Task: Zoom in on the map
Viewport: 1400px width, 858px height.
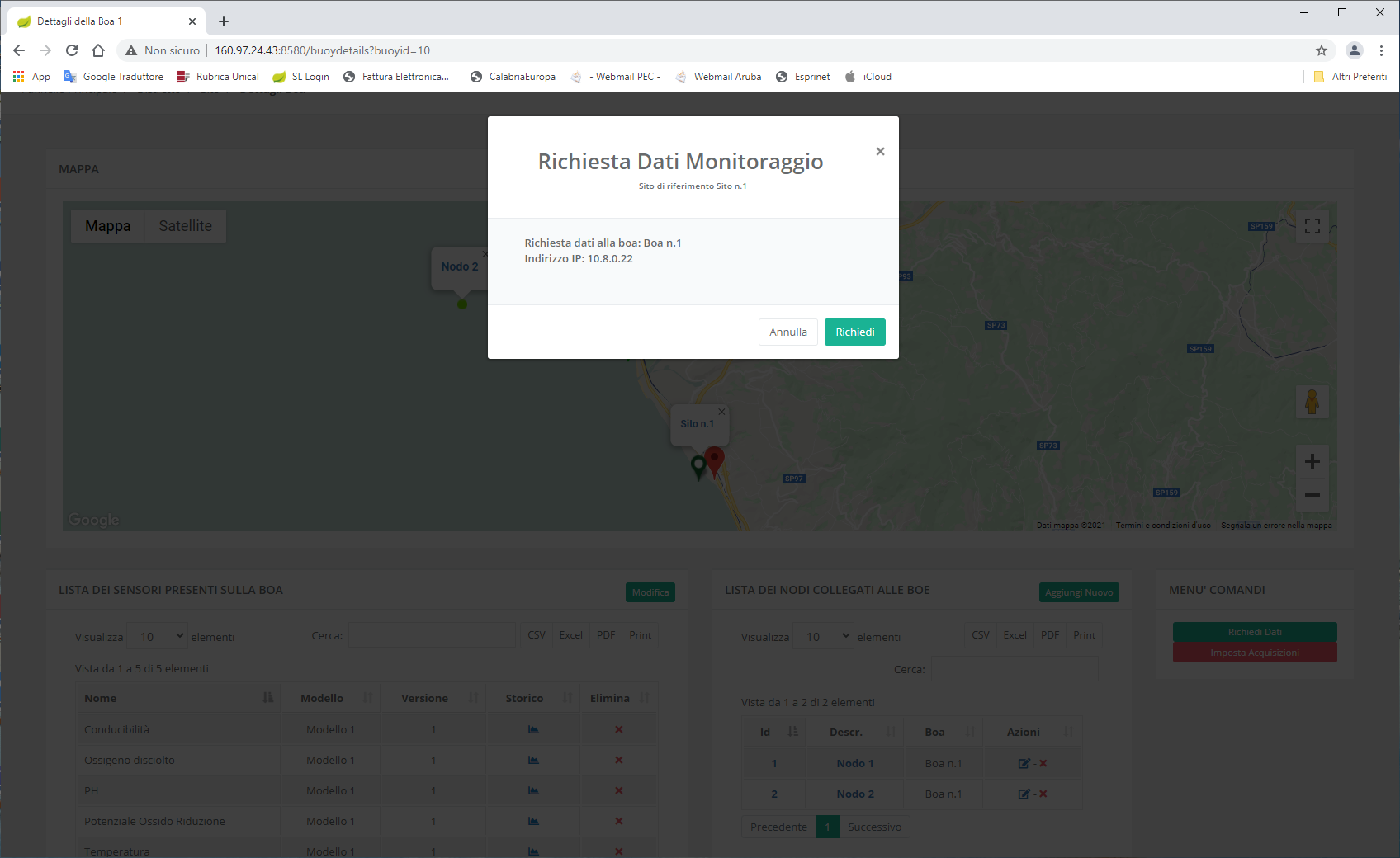Action: click(1312, 461)
